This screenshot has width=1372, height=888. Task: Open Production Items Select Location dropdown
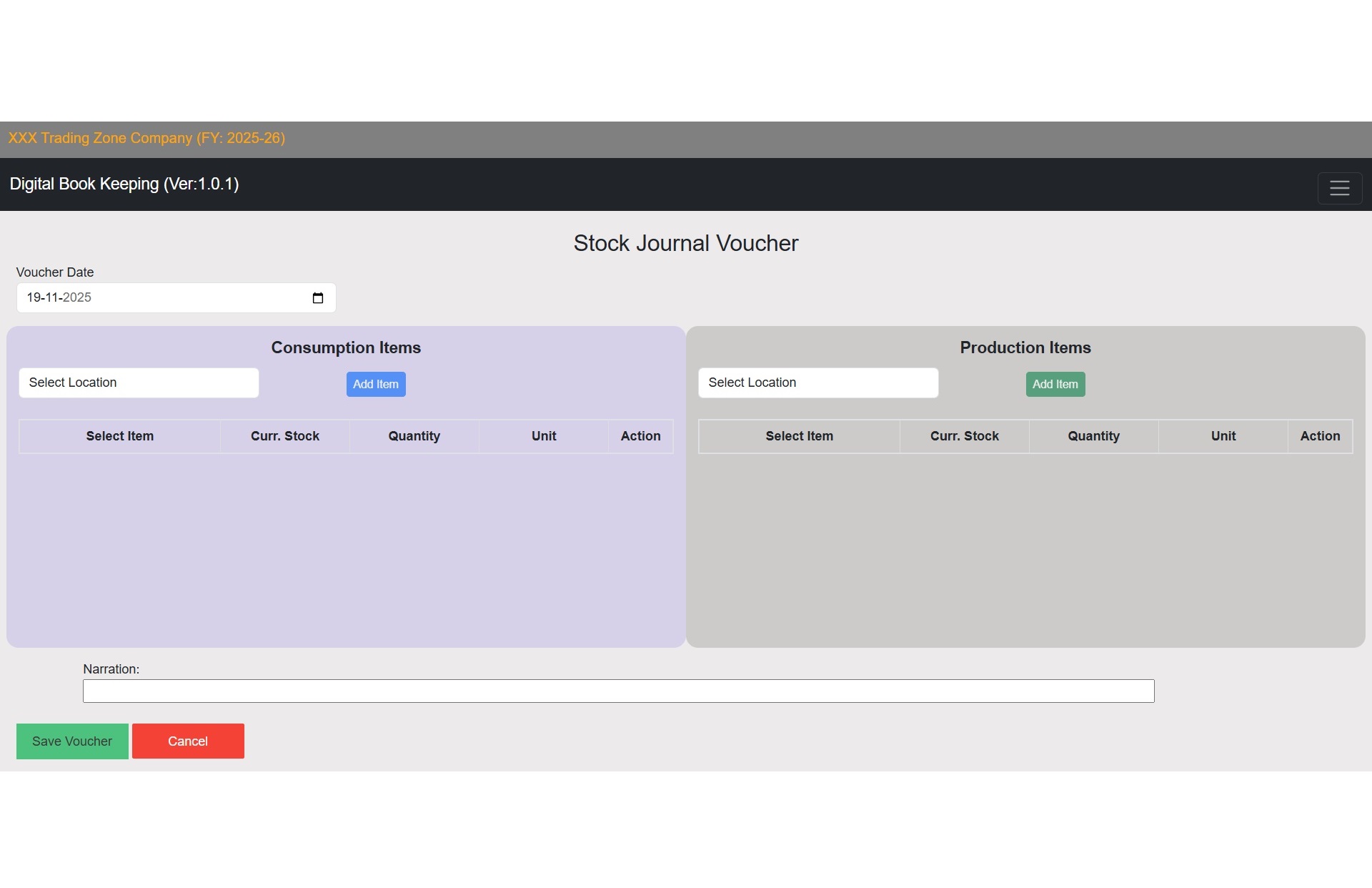817,383
